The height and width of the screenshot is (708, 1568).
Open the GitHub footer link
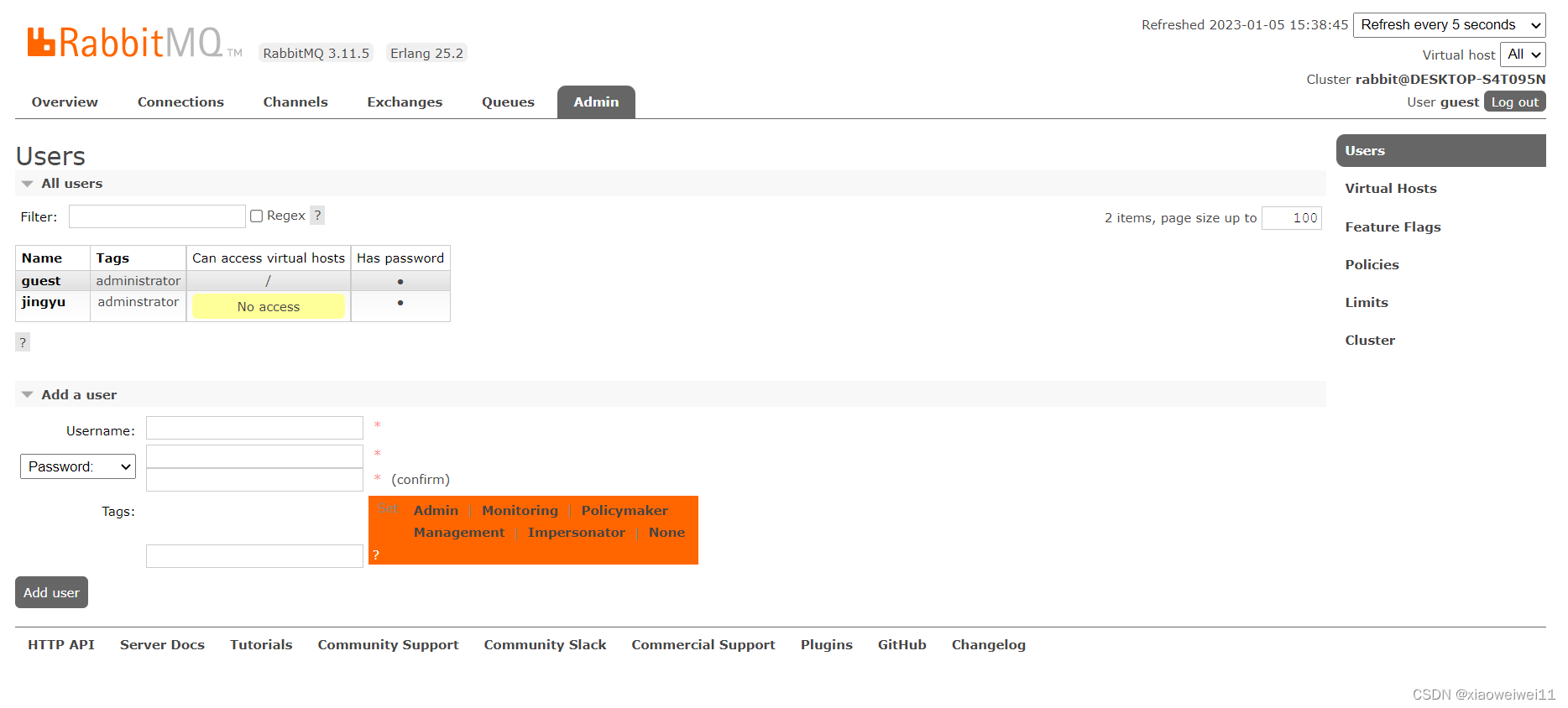pos(902,645)
